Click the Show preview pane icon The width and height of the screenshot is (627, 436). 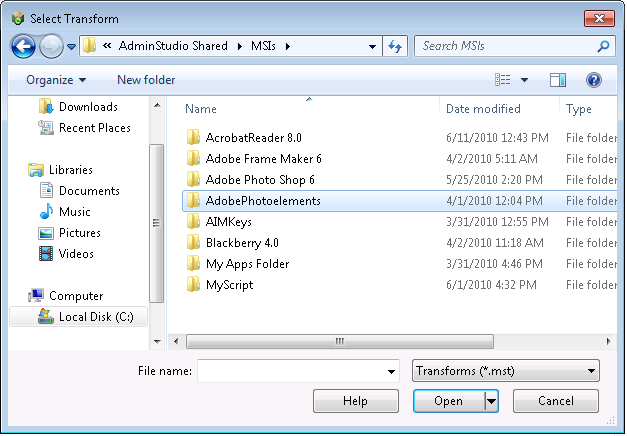(558, 80)
